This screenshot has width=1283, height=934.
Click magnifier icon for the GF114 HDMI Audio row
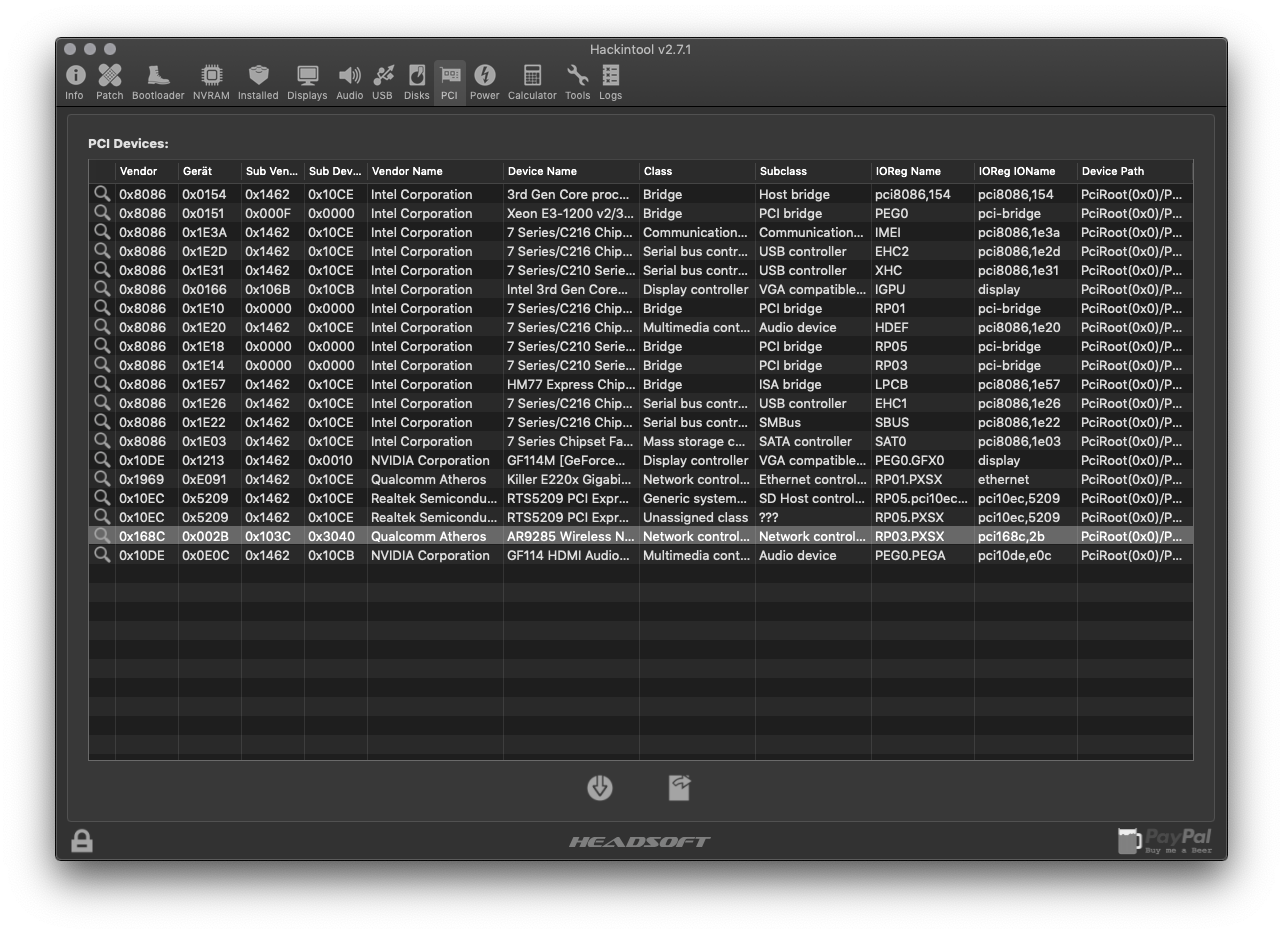[102, 555]
